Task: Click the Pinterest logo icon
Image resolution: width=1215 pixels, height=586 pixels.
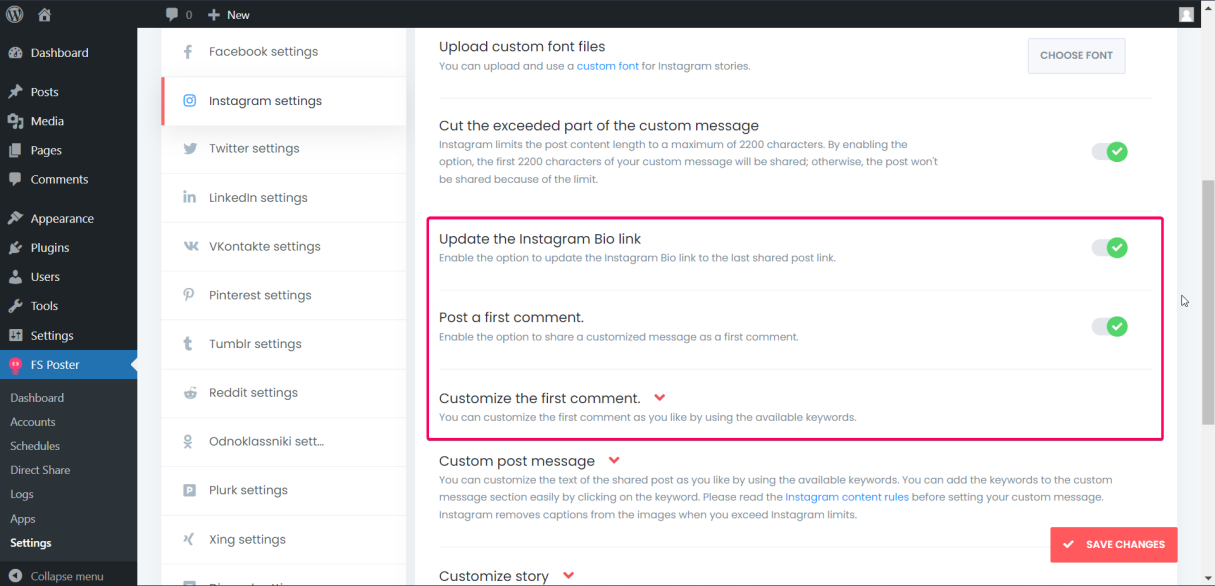Action: click(x=188, y=295)
